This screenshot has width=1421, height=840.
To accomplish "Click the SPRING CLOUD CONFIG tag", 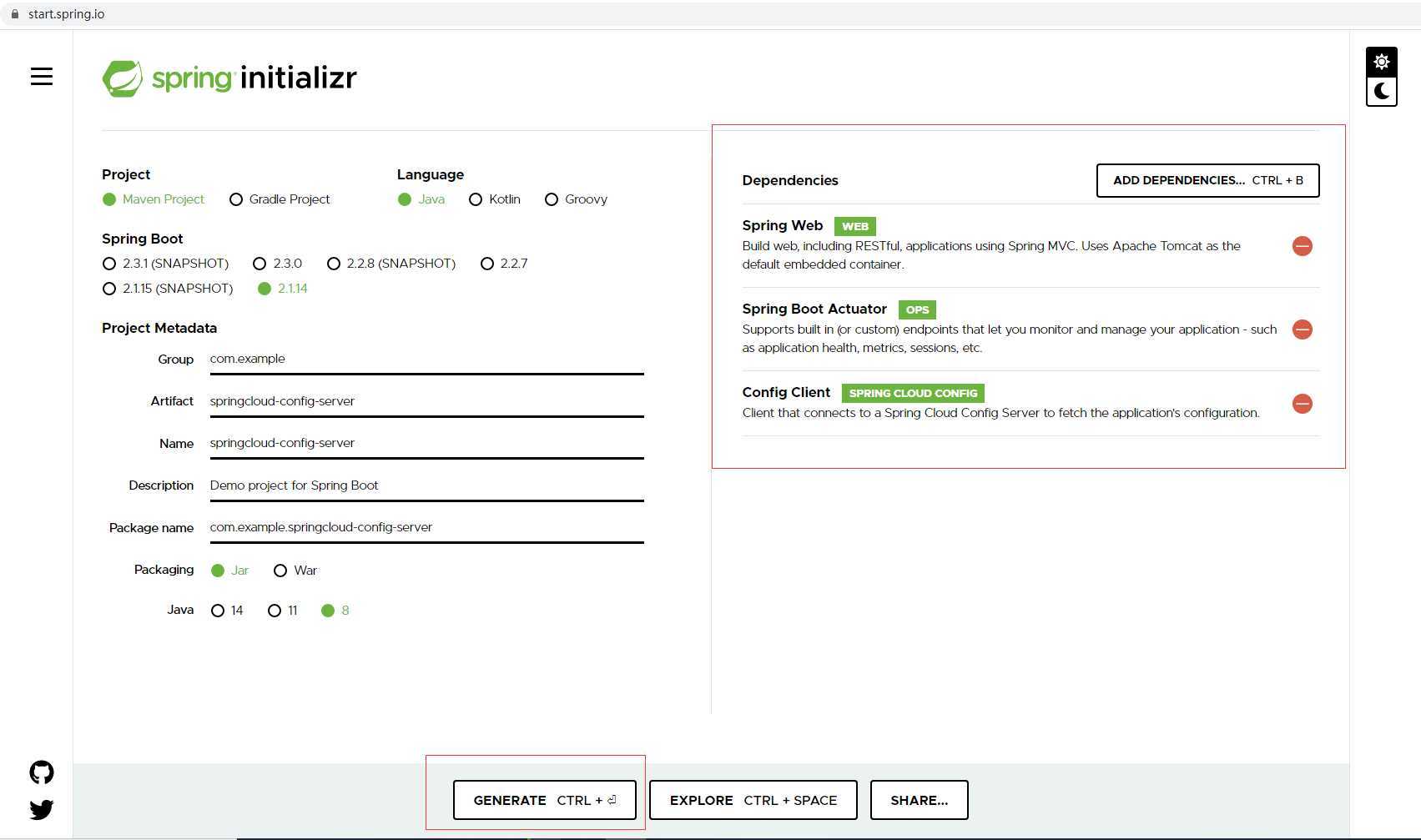I will click(913, 393).
